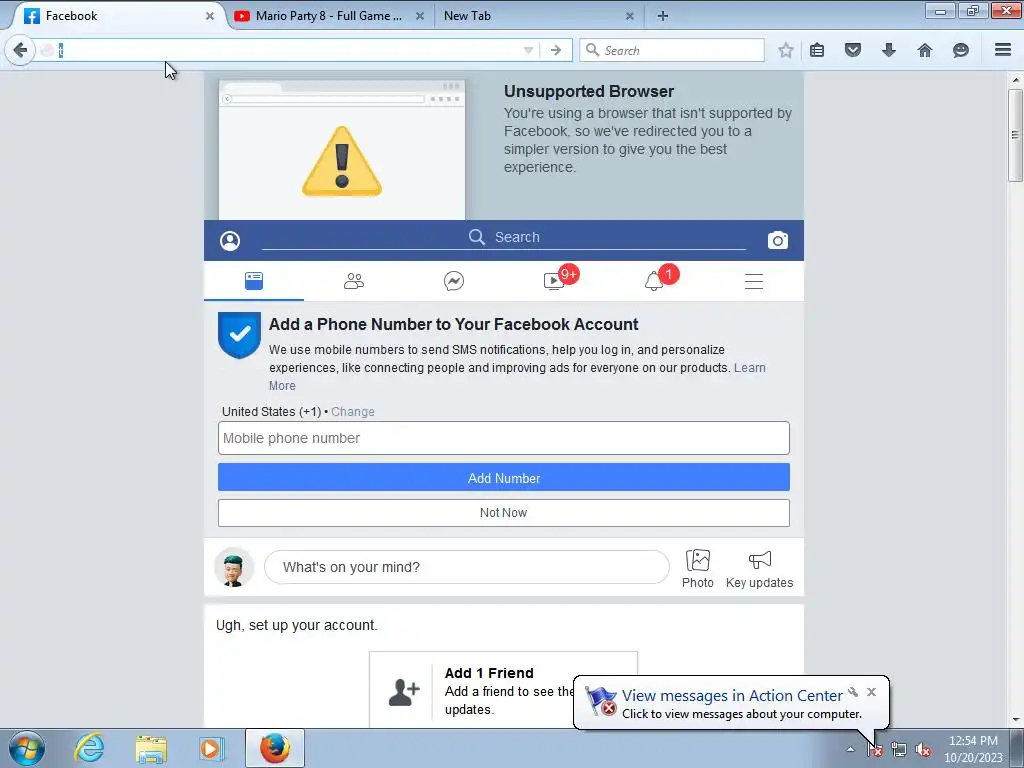Open the Watch videos tab icon
The image size is (1024, 768).
554,281
